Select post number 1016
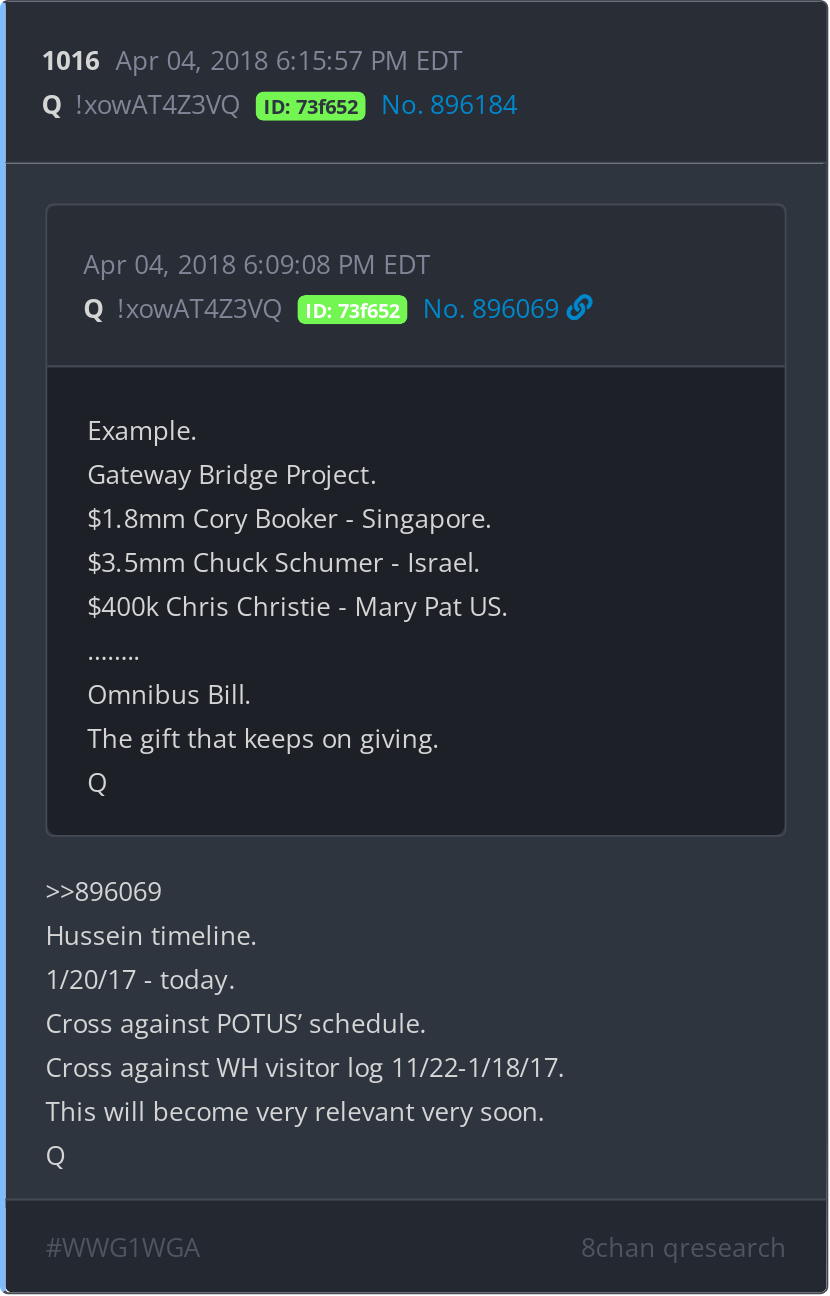 pyautogui.click(x=71, y=61)
